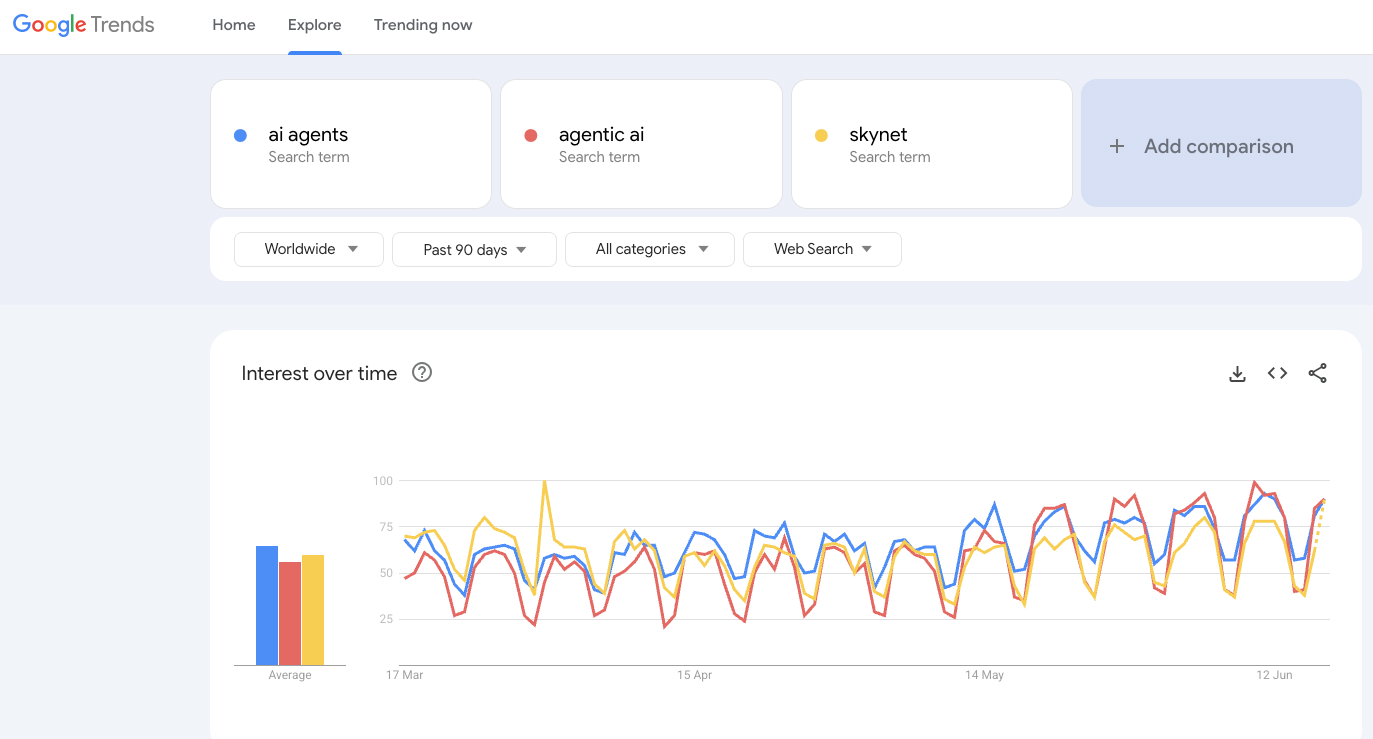Edit the 'ai agents' search term
Screen dimensions: 1373x739
pyautogui.click(x=351, y=144)
